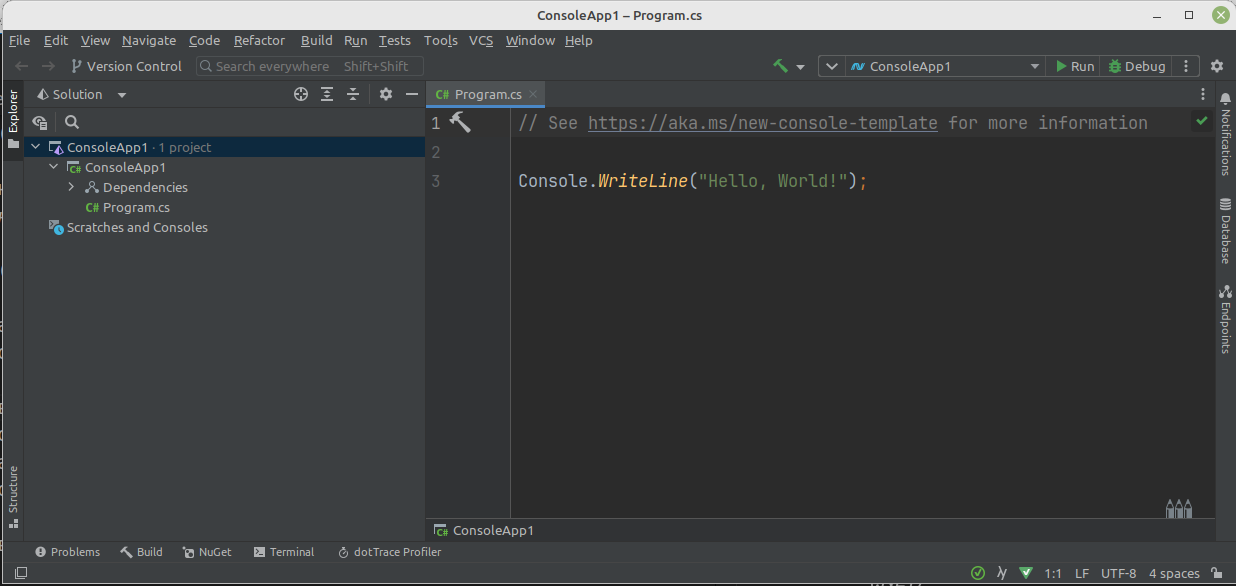Open the ConsoleApp1 run configuration dropdown
Screen dimensions: 1236x586
[944, 66]
